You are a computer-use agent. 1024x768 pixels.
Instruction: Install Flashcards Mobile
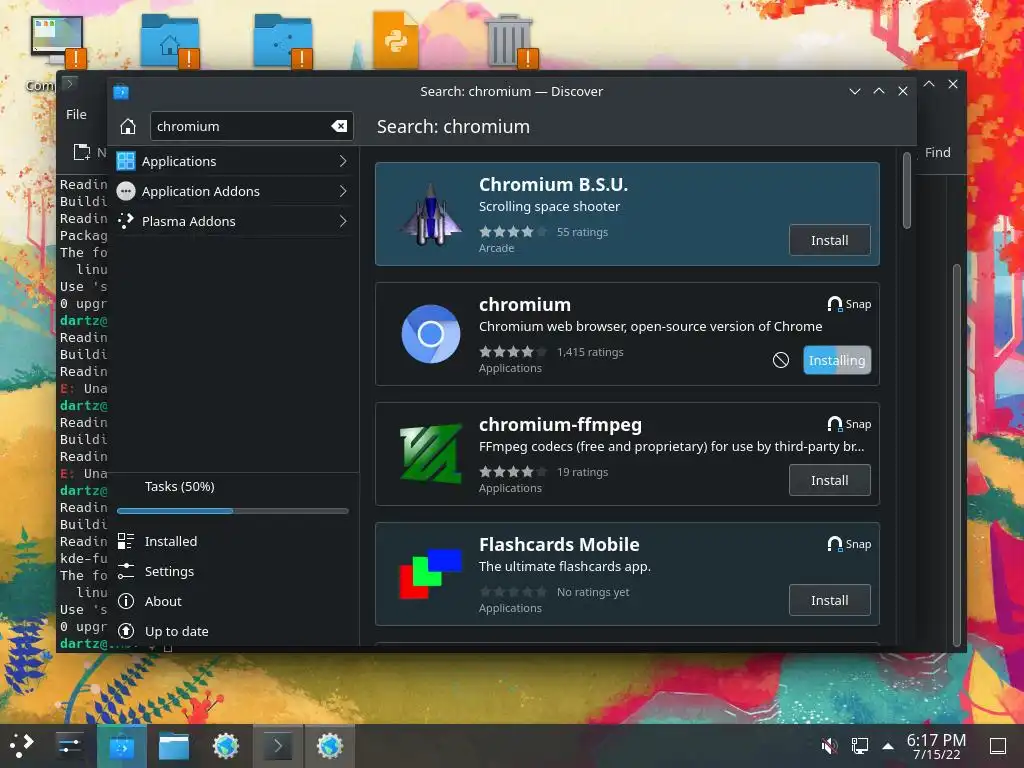point(829,600)
